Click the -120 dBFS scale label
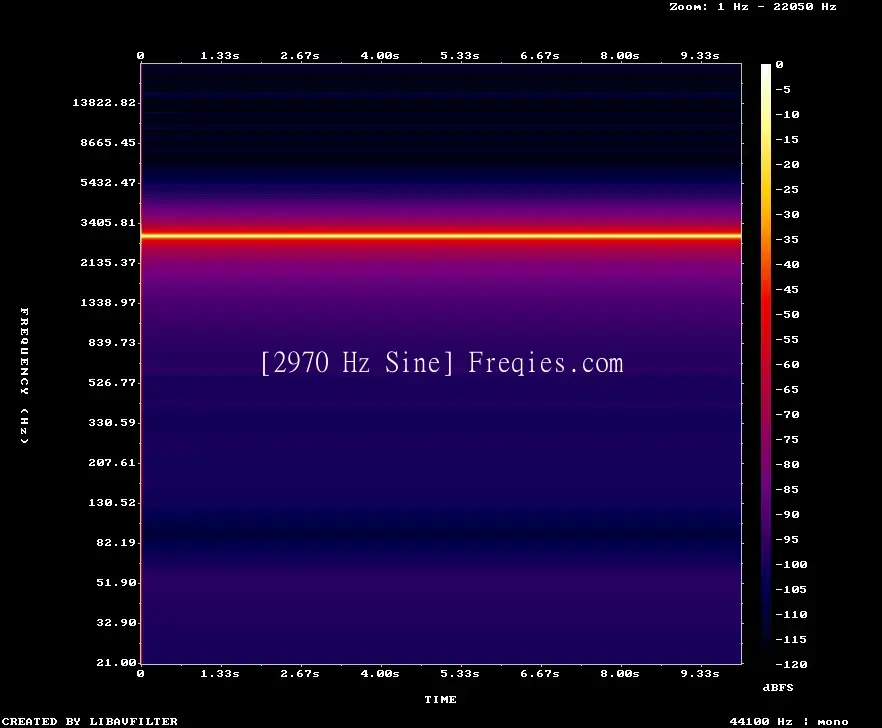Image resolution: width=882 pixels, height=728 pixels. coord(791,664)
